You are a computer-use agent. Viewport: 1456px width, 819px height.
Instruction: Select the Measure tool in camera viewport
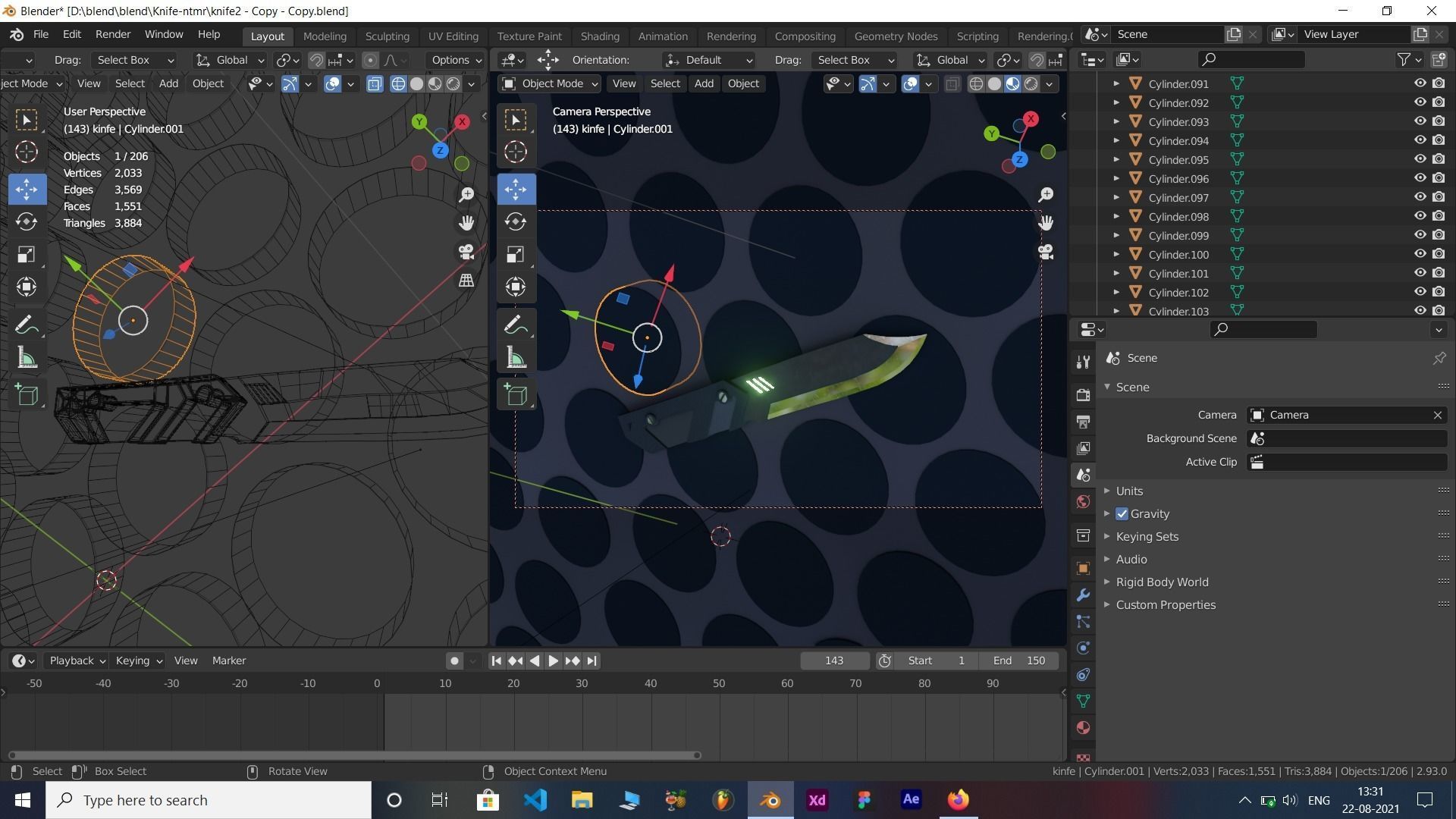pyautogui.click(x=516, y=358)
